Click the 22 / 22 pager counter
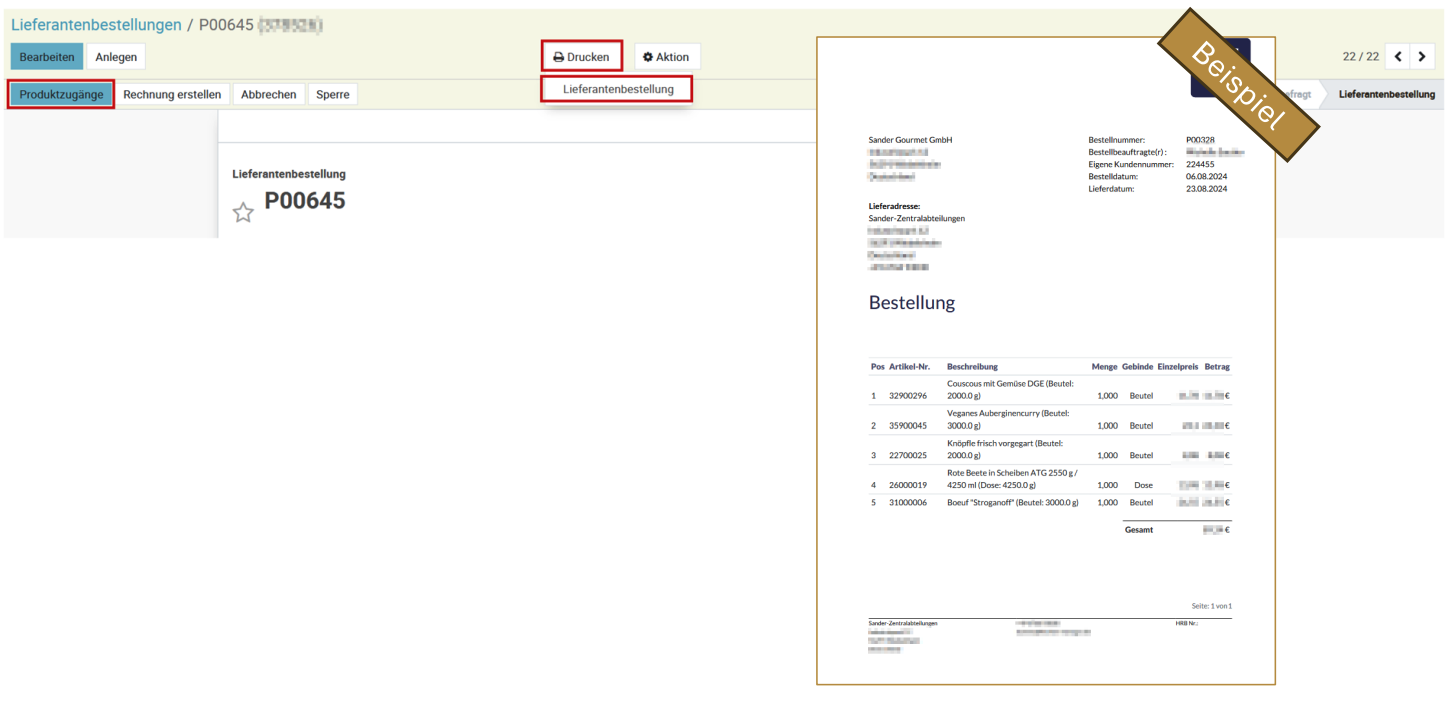Image resolution: width=1451 pixels, height=702 pixels. pyautogui.click(x=1360, y=57)
